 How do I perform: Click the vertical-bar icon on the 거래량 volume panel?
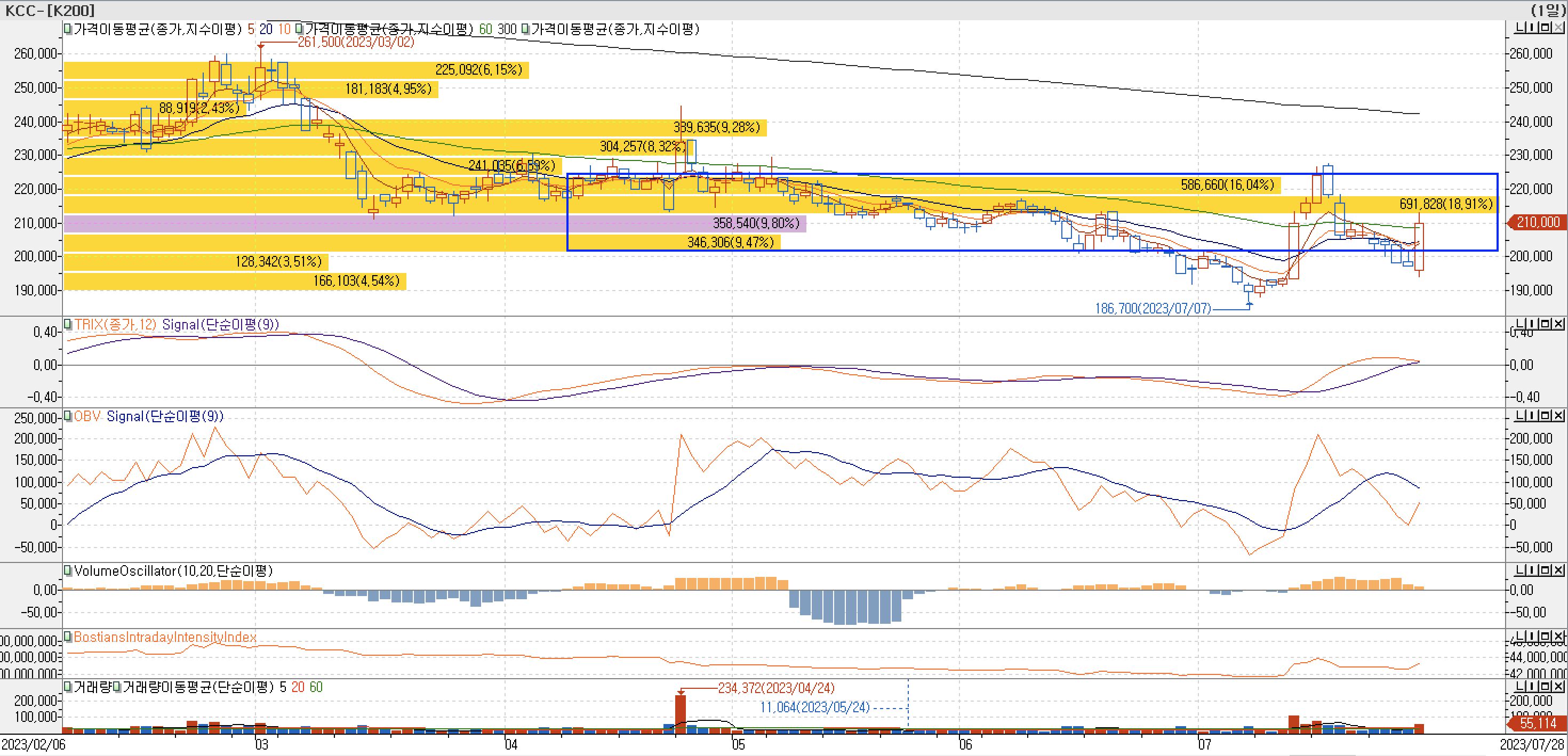[x=1532, y=687]
